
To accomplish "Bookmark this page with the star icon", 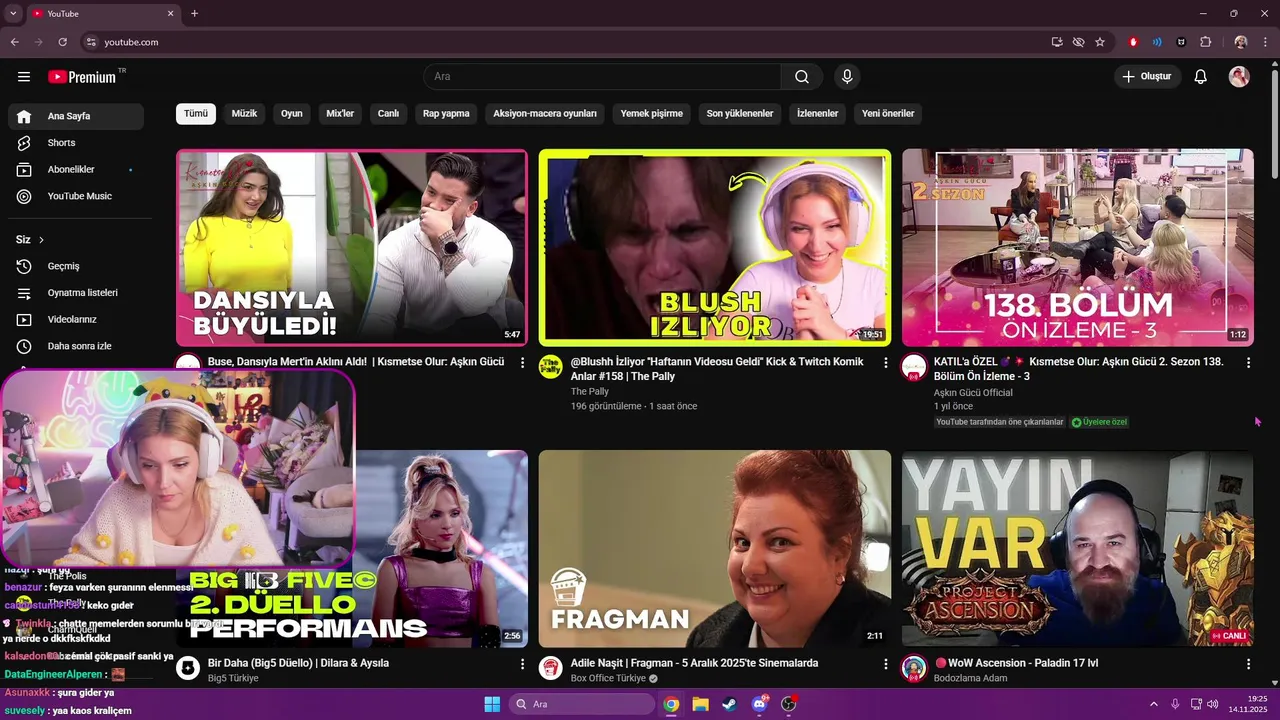I will click(x=1100, y=42).
